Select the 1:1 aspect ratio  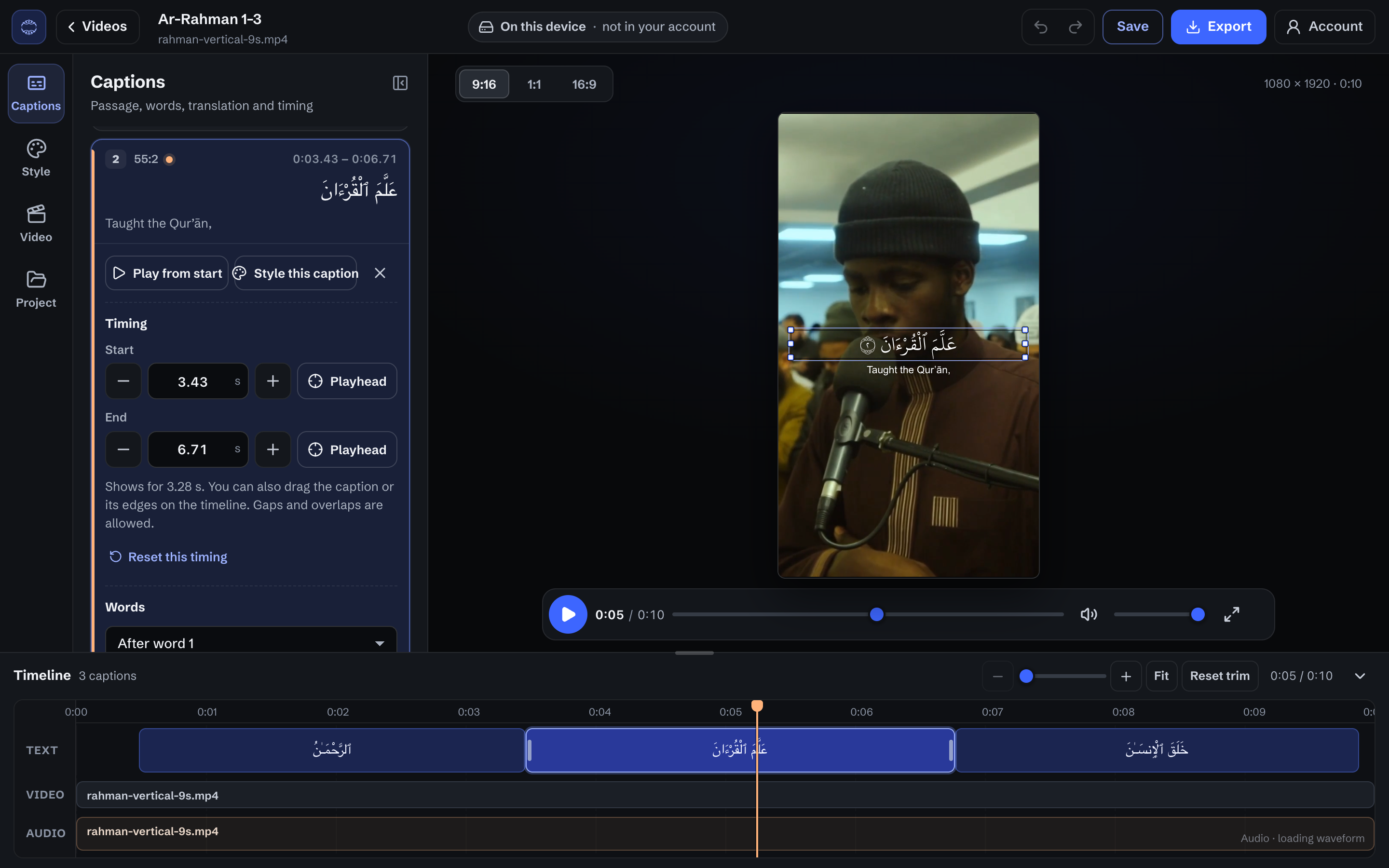[x=534, y=84]
